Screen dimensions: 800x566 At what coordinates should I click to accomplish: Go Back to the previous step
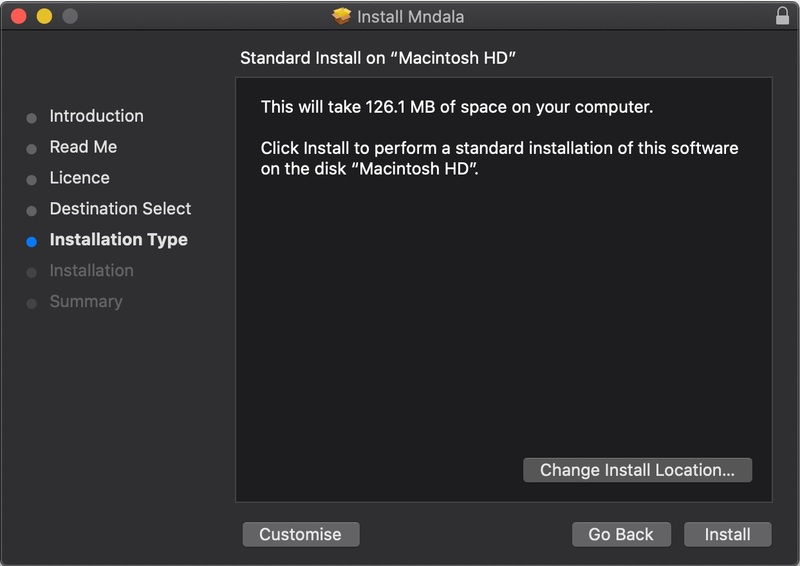tap(620, 534)
